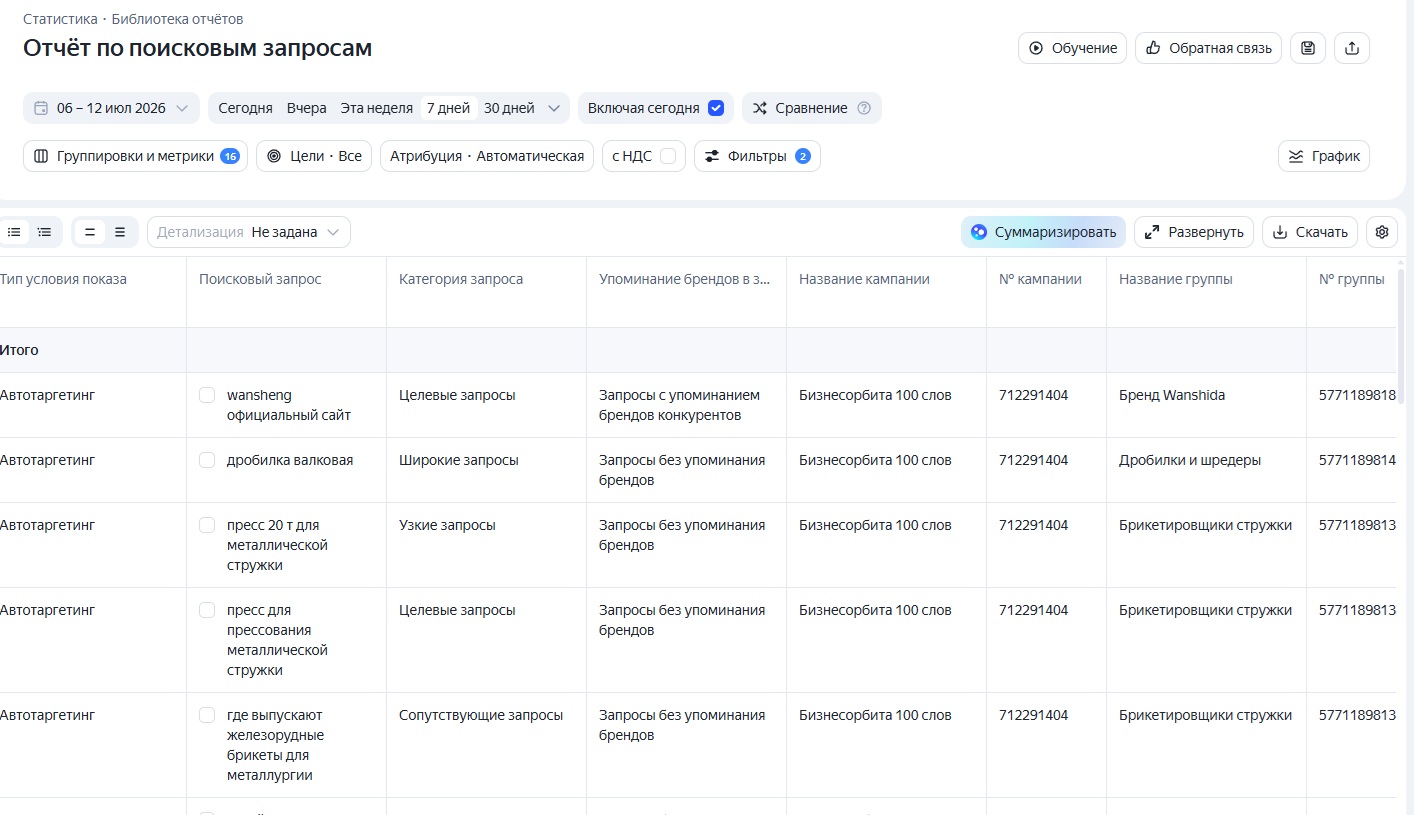Open Группировки и метрики settings
The image size is (1414, 815).
pyautogui.click(x=135, y=156)
